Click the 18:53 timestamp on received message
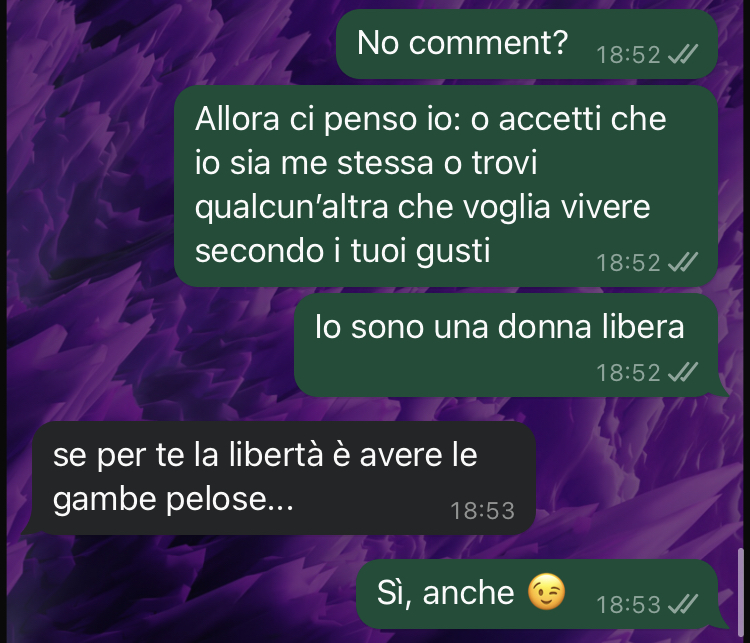 [482, 510]
